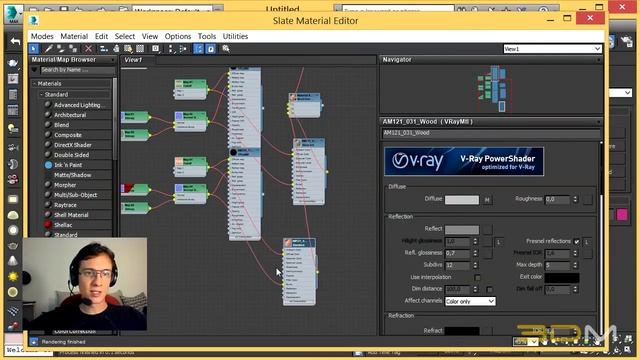This screenshot has height=360, width=640.
Task: Click Hide Unused Nodeslots icon
Action: [116, 49]
